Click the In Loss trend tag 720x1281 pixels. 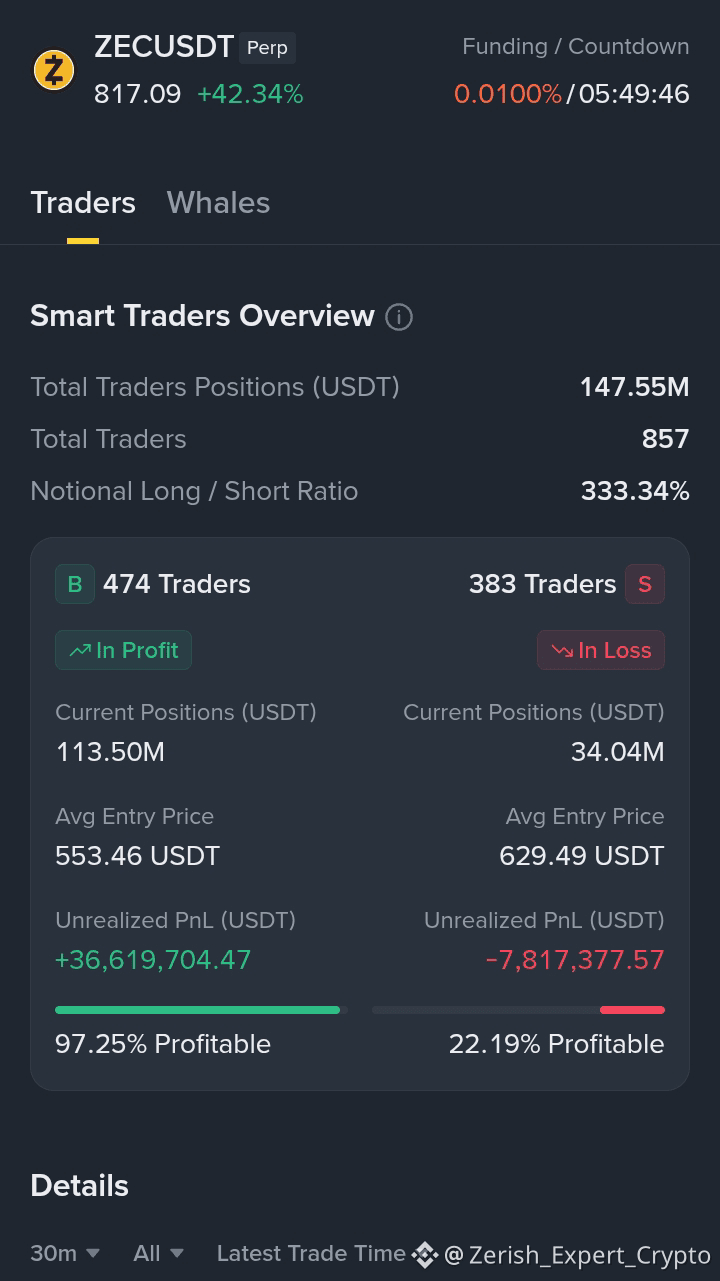pos(601,650)
